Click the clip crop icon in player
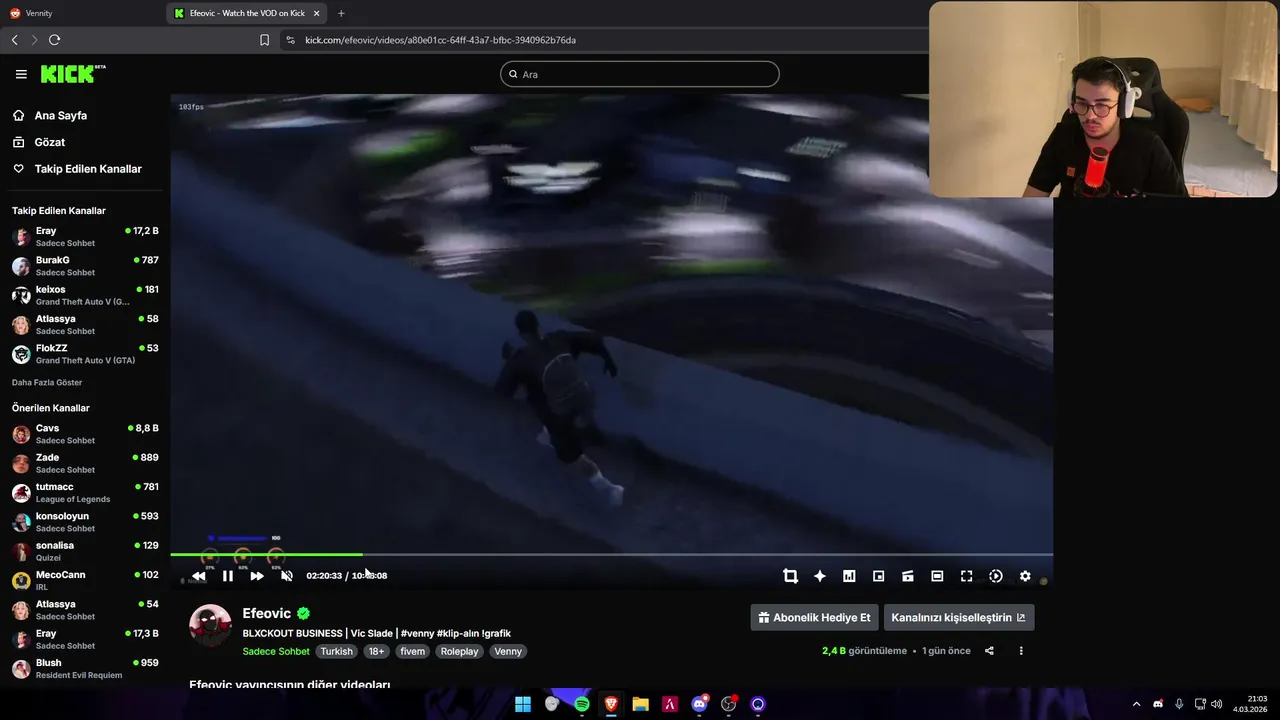The height and width of the screenshot is (720, 1280). tap(790, 576)
